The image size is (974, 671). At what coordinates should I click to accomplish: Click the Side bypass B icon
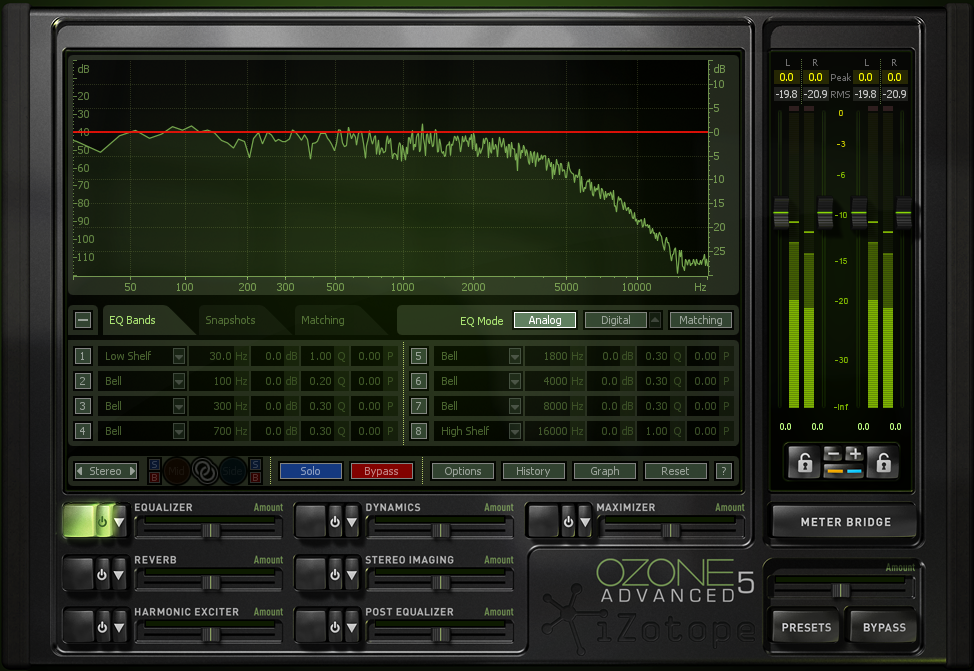255,478
